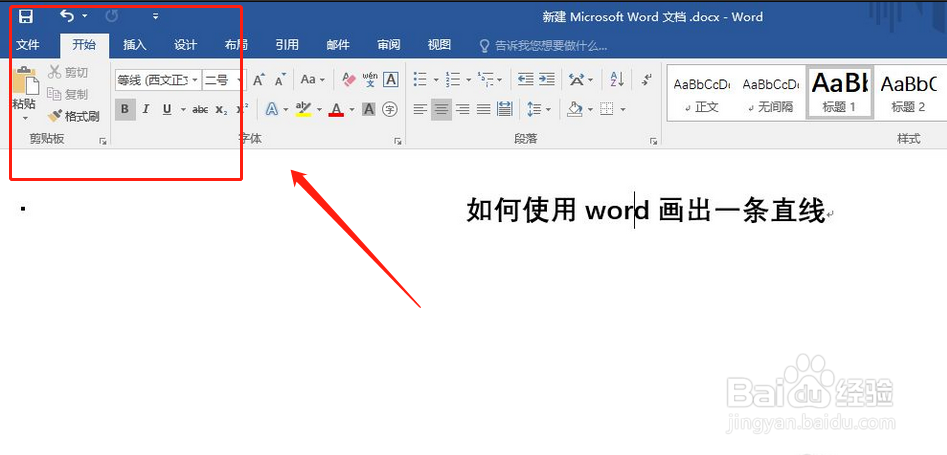Apply the yellow text highlight color
The height and width of the screenshot is (455, 947).
point(303,109)
